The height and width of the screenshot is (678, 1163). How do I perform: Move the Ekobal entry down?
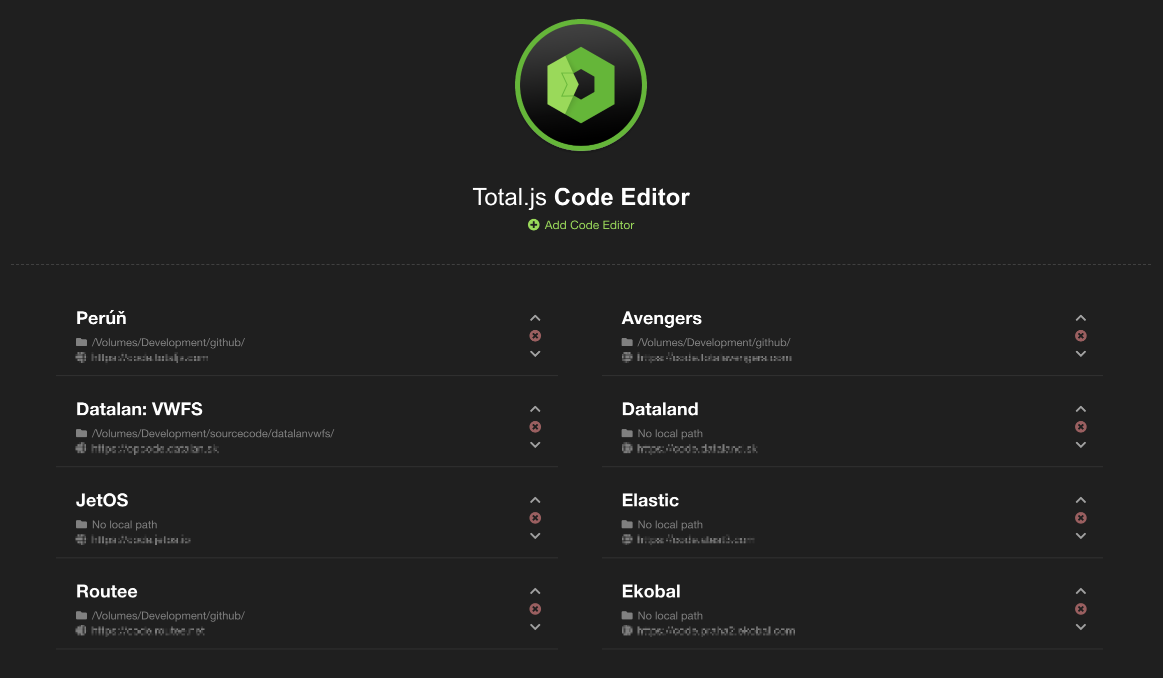tap(1081, 628)
